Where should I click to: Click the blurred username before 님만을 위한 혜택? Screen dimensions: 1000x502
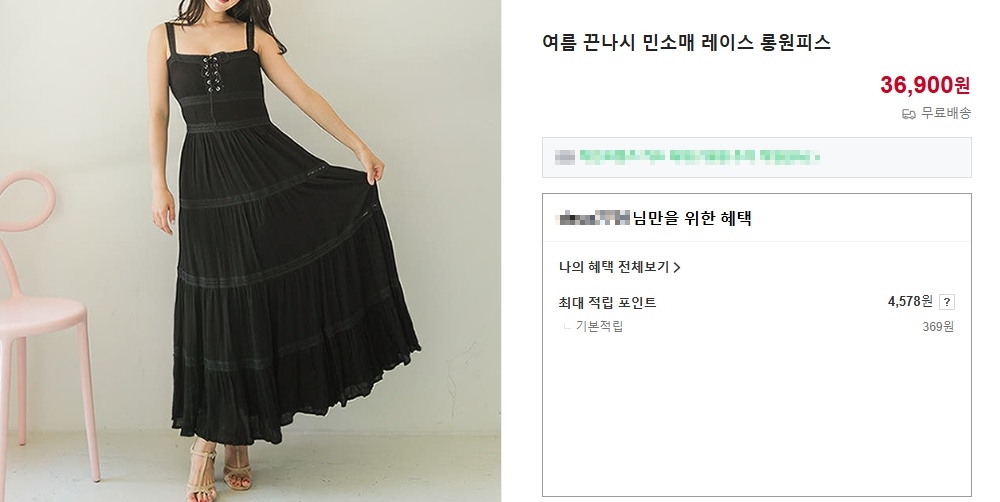click(593, 218)
